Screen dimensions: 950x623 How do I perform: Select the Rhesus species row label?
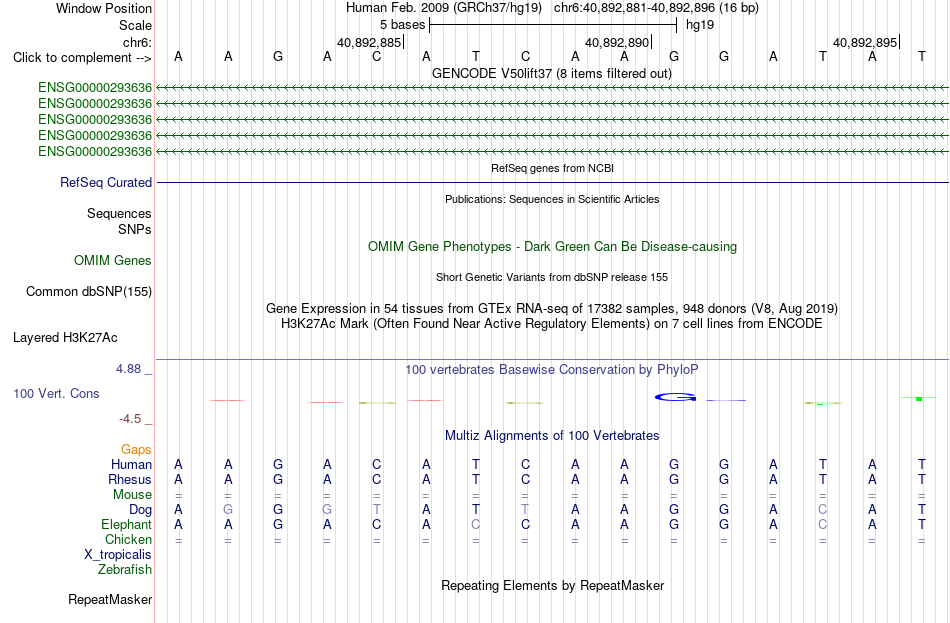point(130,479)
